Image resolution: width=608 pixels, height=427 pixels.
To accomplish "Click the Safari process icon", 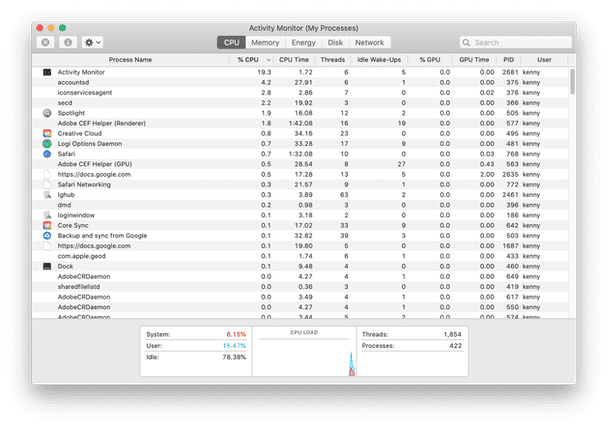I will tap(47, 154).
